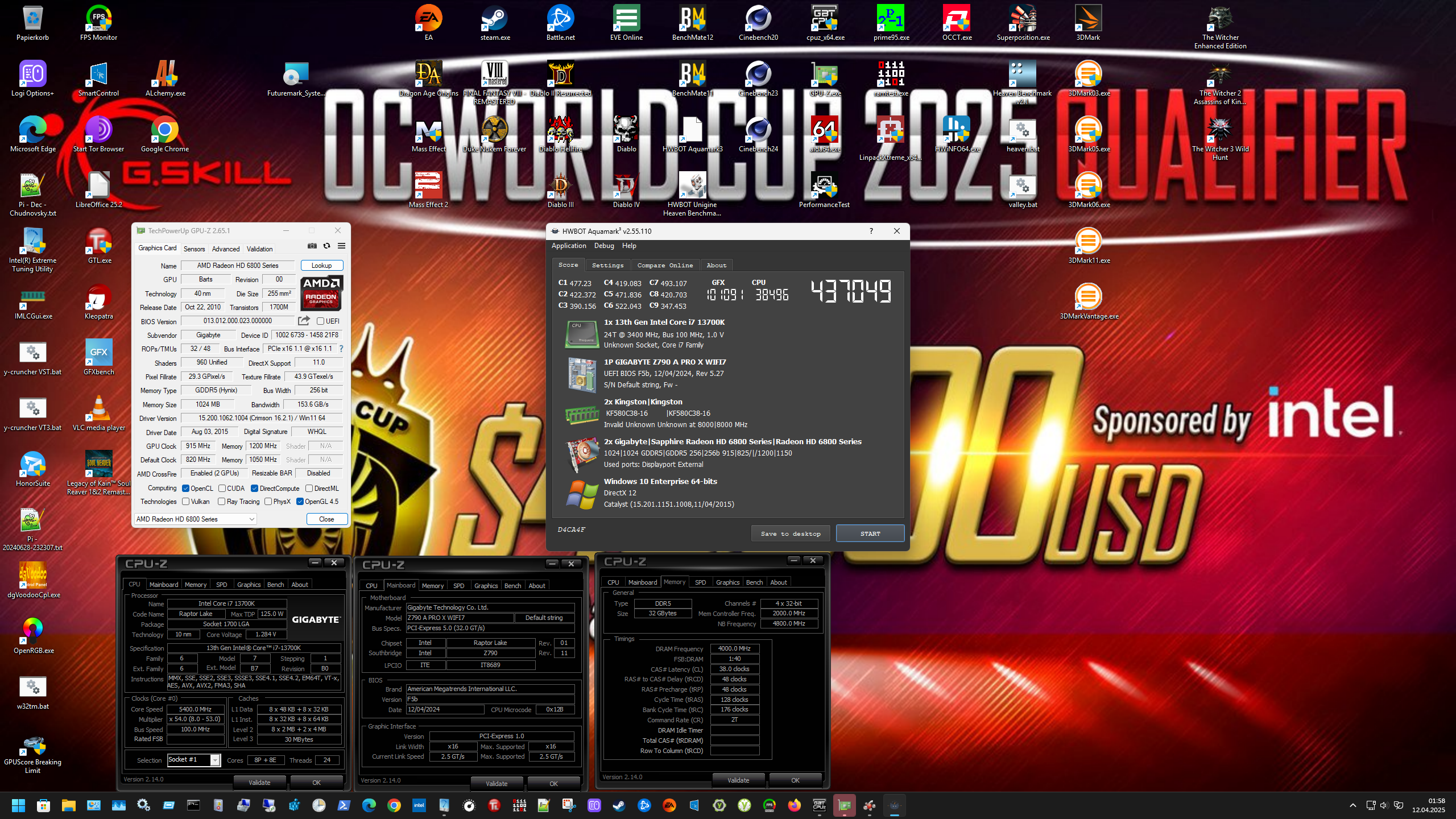
Task: Click Lookup button in GPU-Z
Action: click(321, 266)
